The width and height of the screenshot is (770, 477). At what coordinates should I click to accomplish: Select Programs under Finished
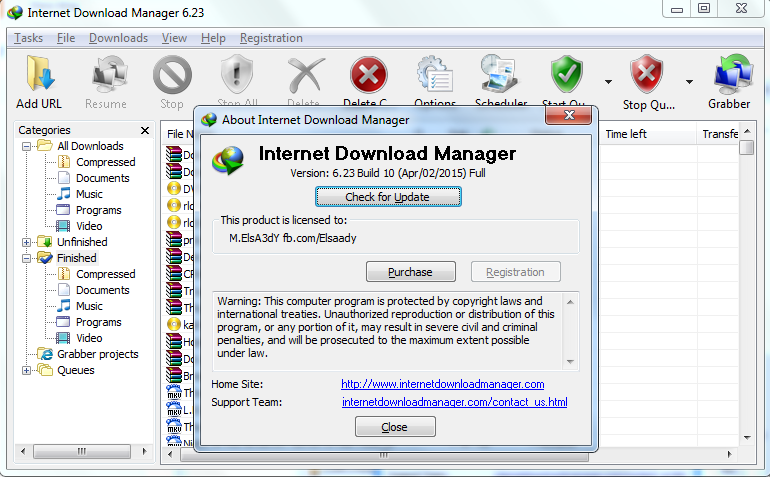tap(99, 322)
